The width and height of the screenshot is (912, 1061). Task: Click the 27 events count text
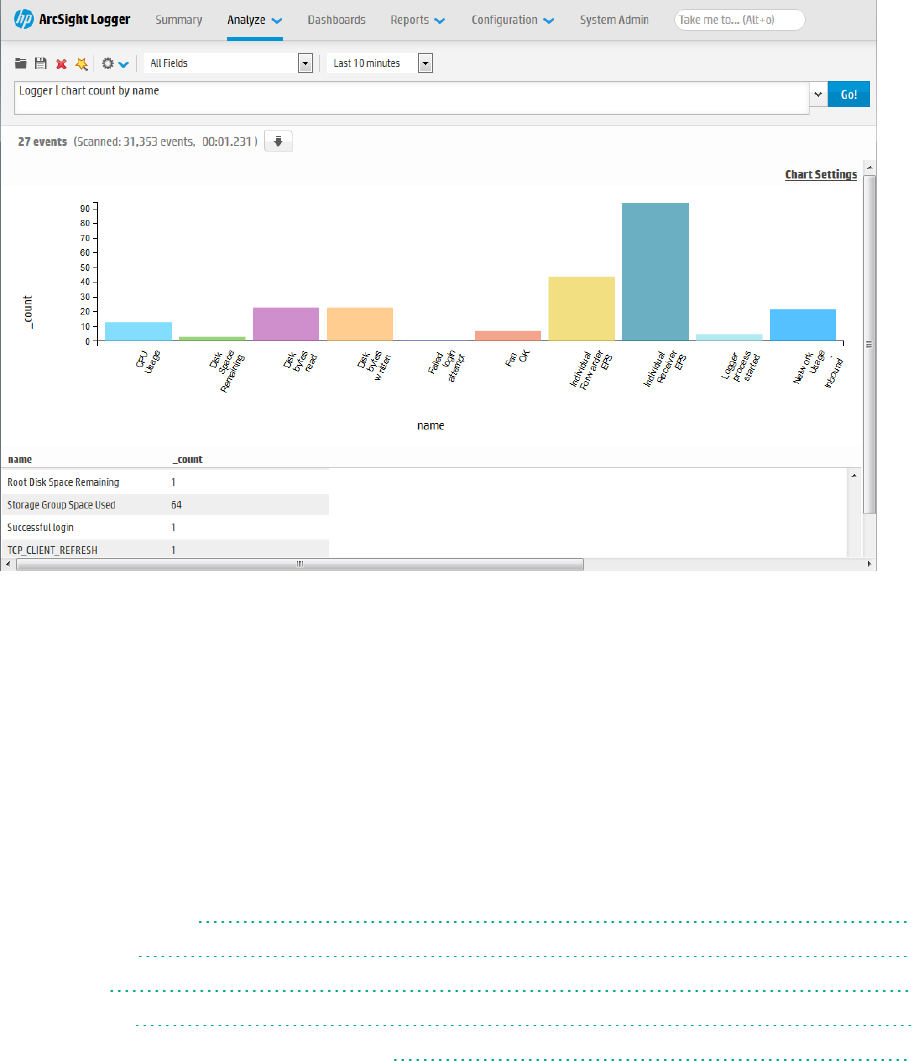coord(42,141)
